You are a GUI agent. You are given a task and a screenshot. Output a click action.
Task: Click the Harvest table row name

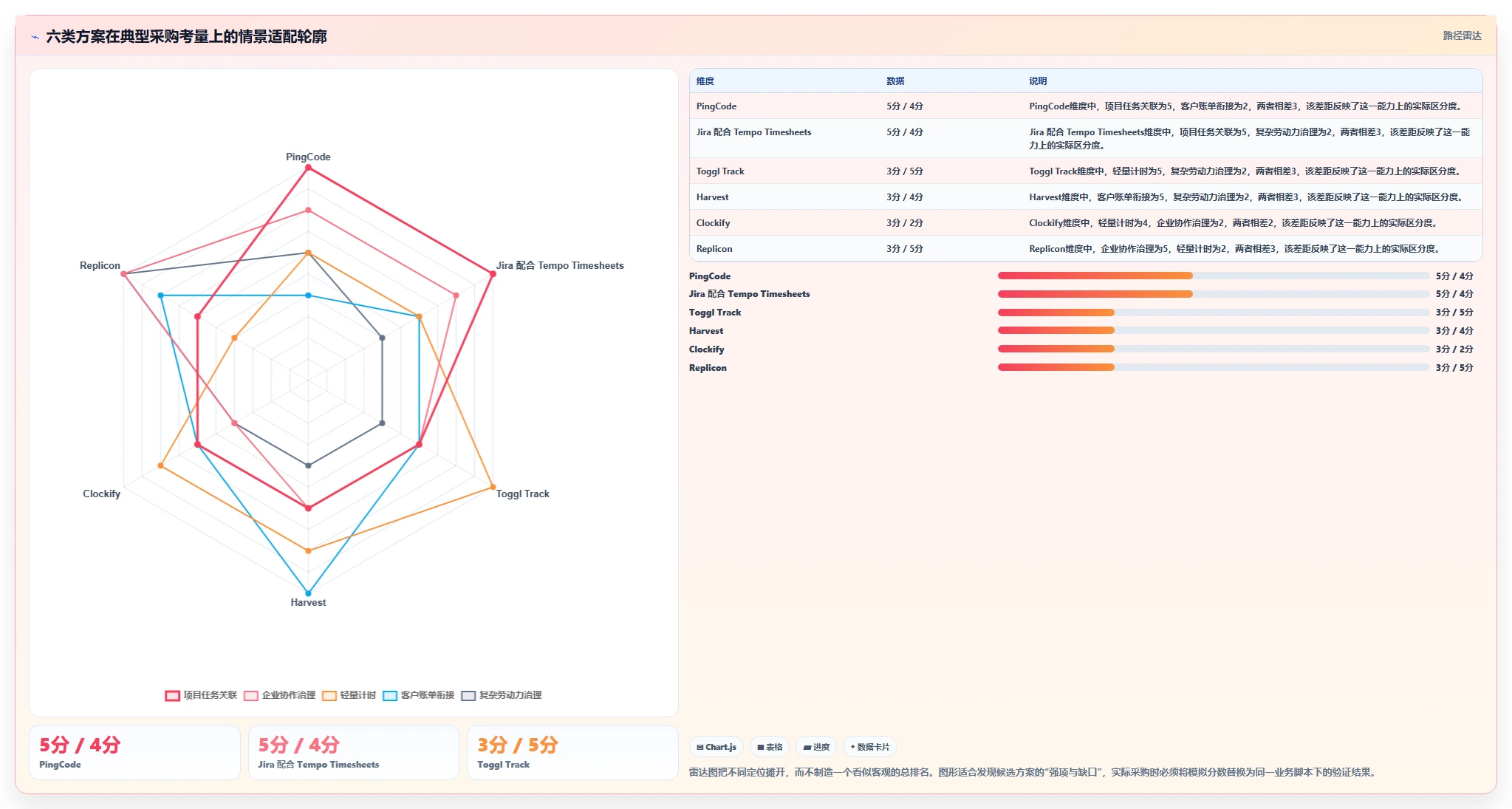712,197
